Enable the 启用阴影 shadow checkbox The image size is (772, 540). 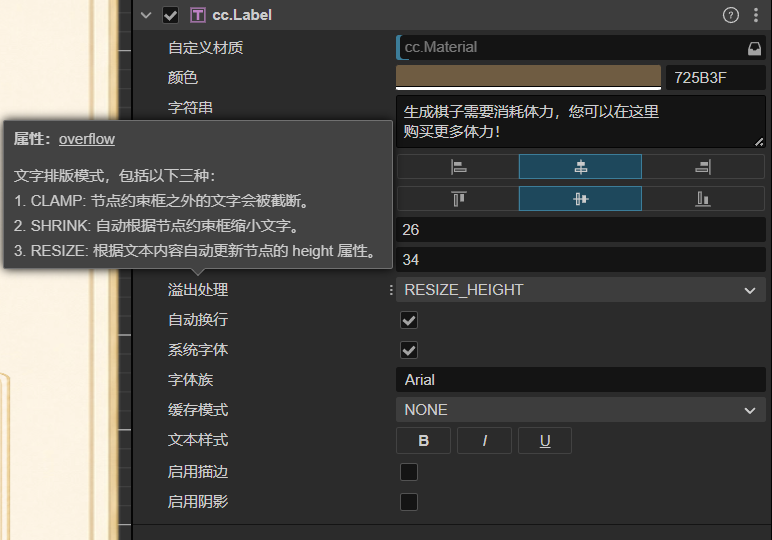pyautogui.click(x=409, y=502)
